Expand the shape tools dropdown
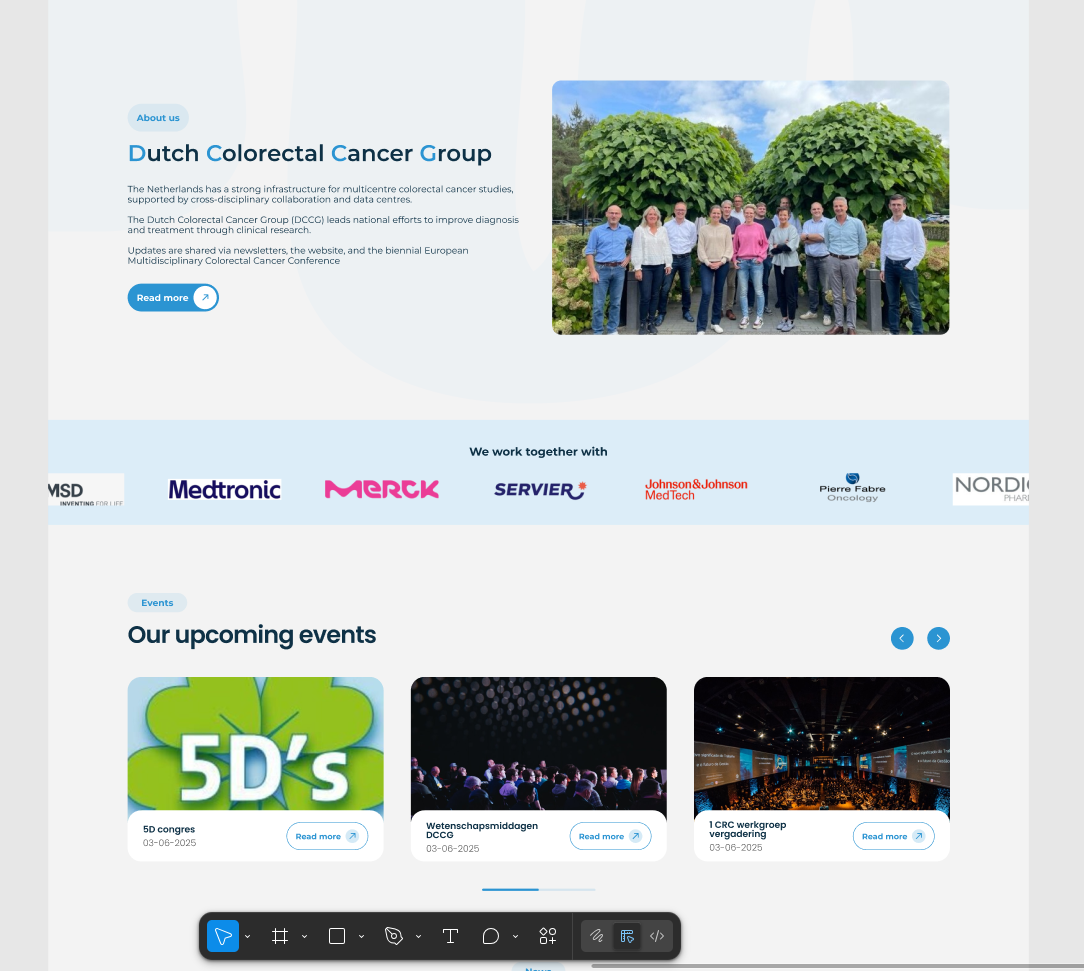The width and height of the screenshot is (1084, 971). pos(362,937)
